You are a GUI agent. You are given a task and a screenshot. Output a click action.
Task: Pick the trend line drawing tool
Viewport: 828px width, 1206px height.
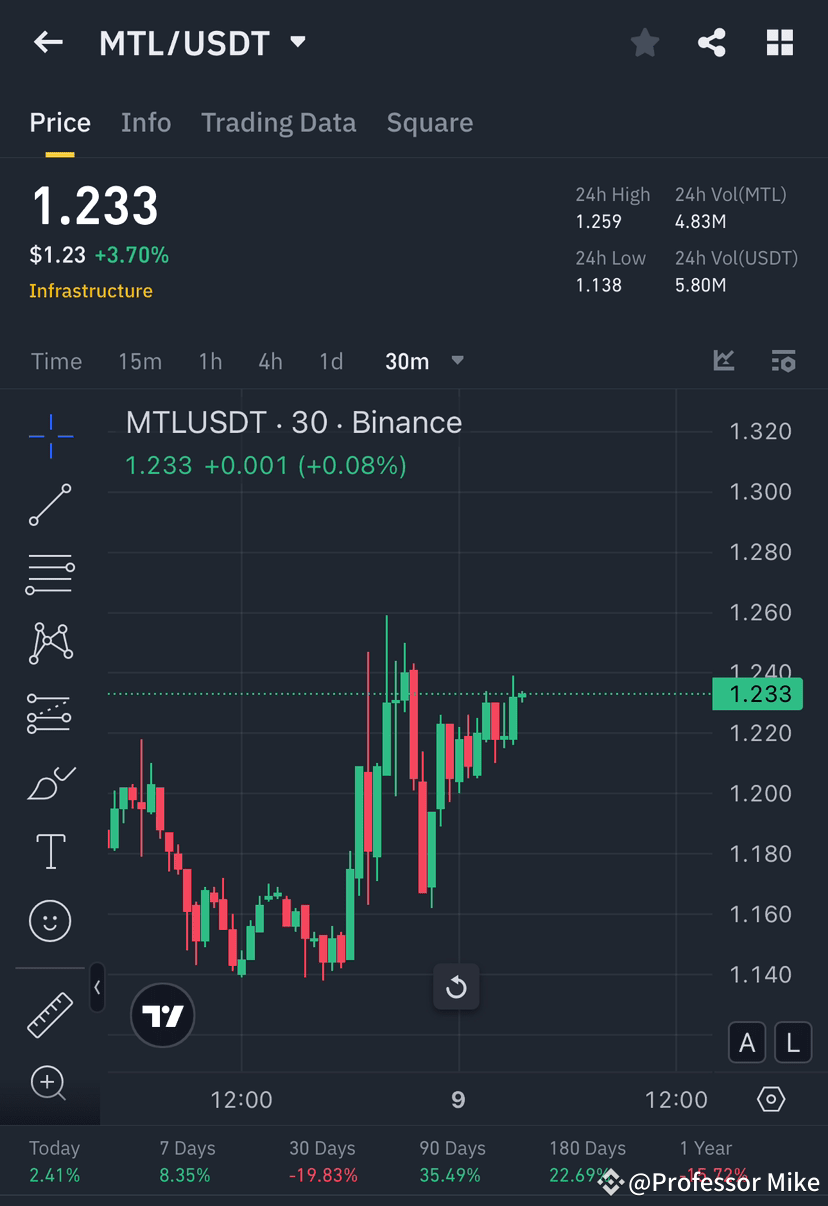coord(50,505)
